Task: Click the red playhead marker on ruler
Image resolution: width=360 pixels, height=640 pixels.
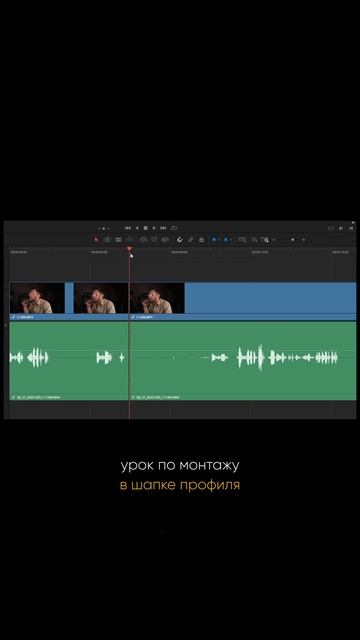Action: pos(129,249)
